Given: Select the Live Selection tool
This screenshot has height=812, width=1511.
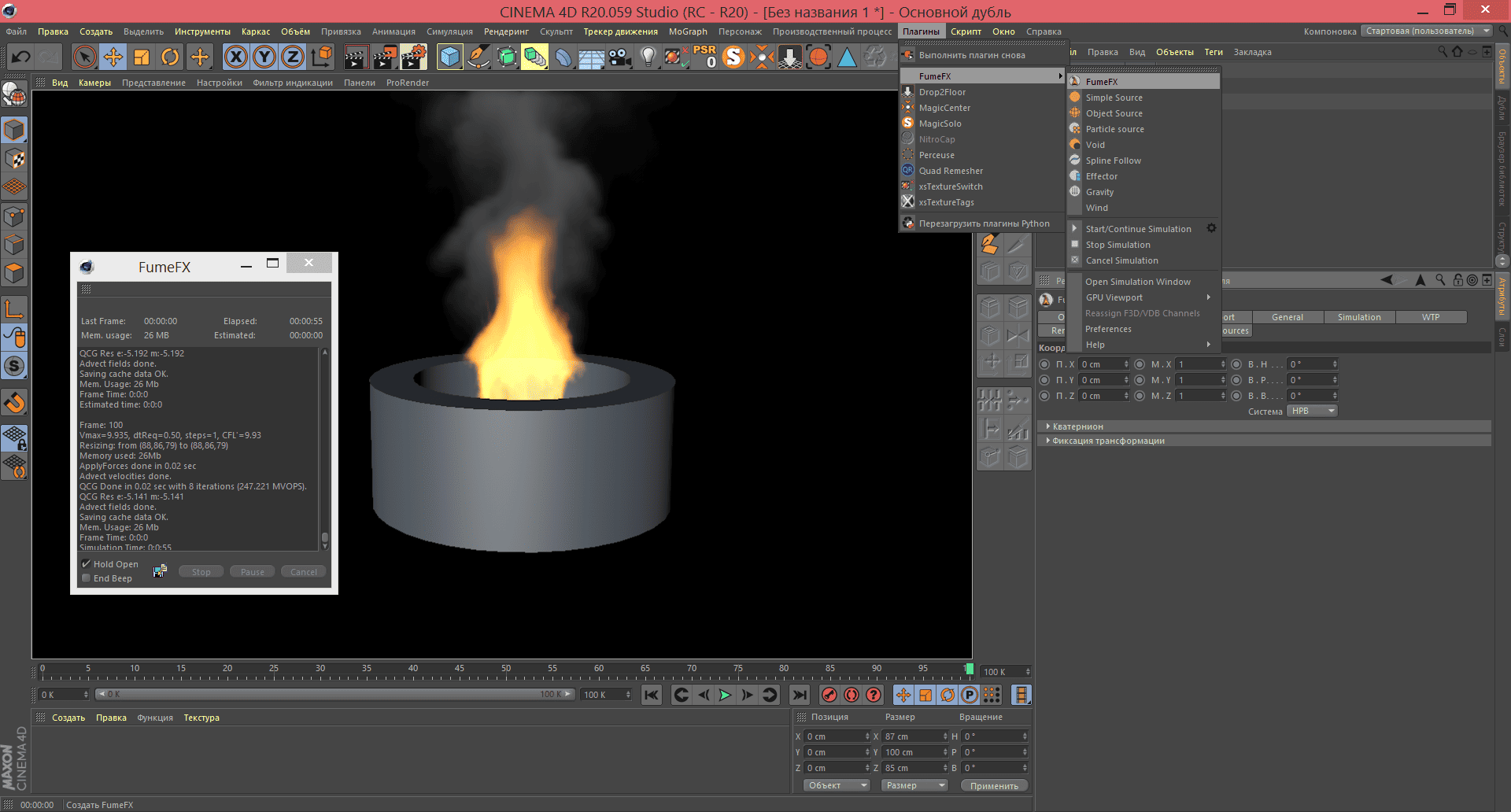Looking at the screenshot, I should point(84,57).
